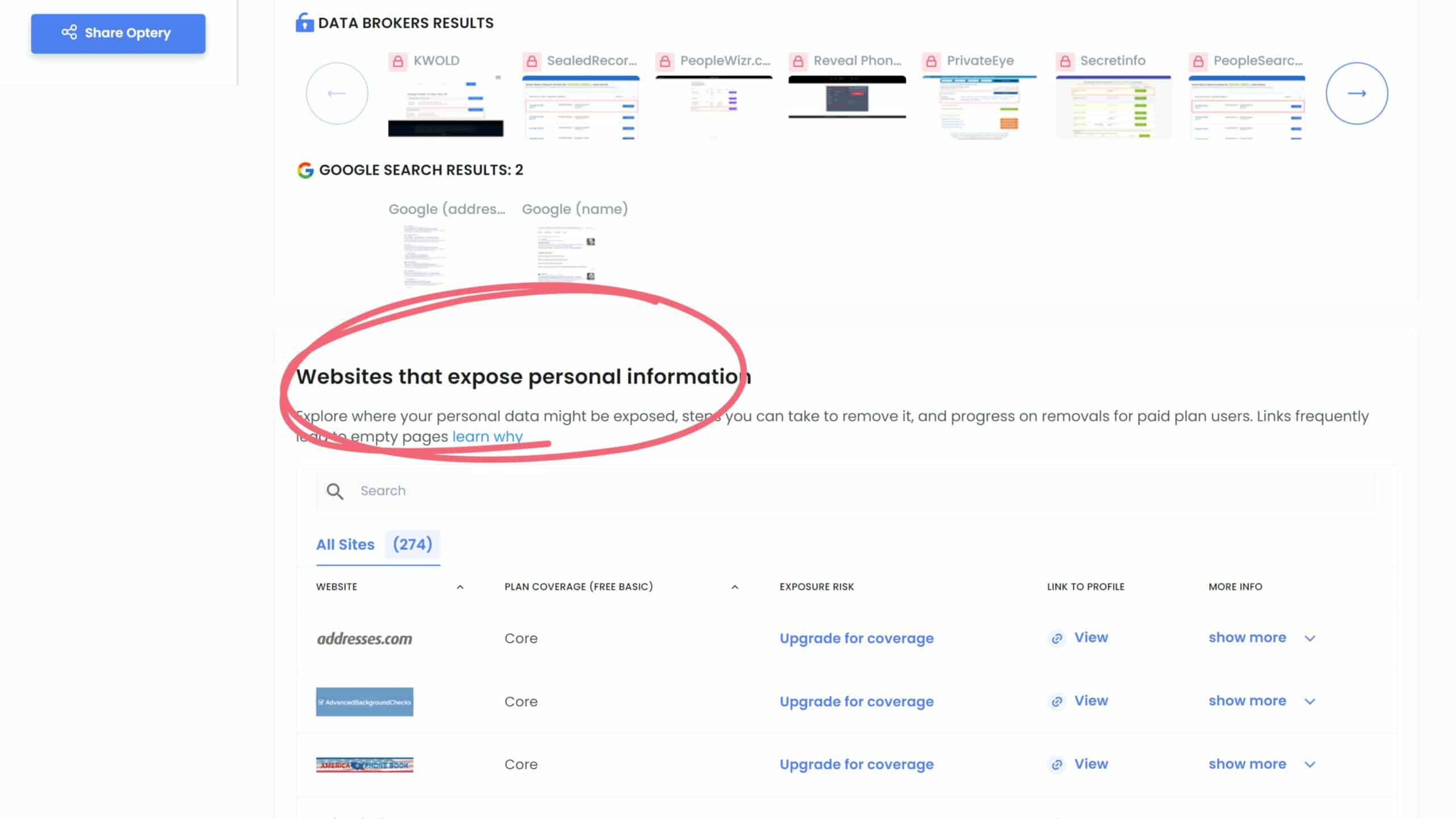The image size is (1456, 819).
Task: Open the Secretinfo screenshot thumbnail
Action: (1114, 106)
